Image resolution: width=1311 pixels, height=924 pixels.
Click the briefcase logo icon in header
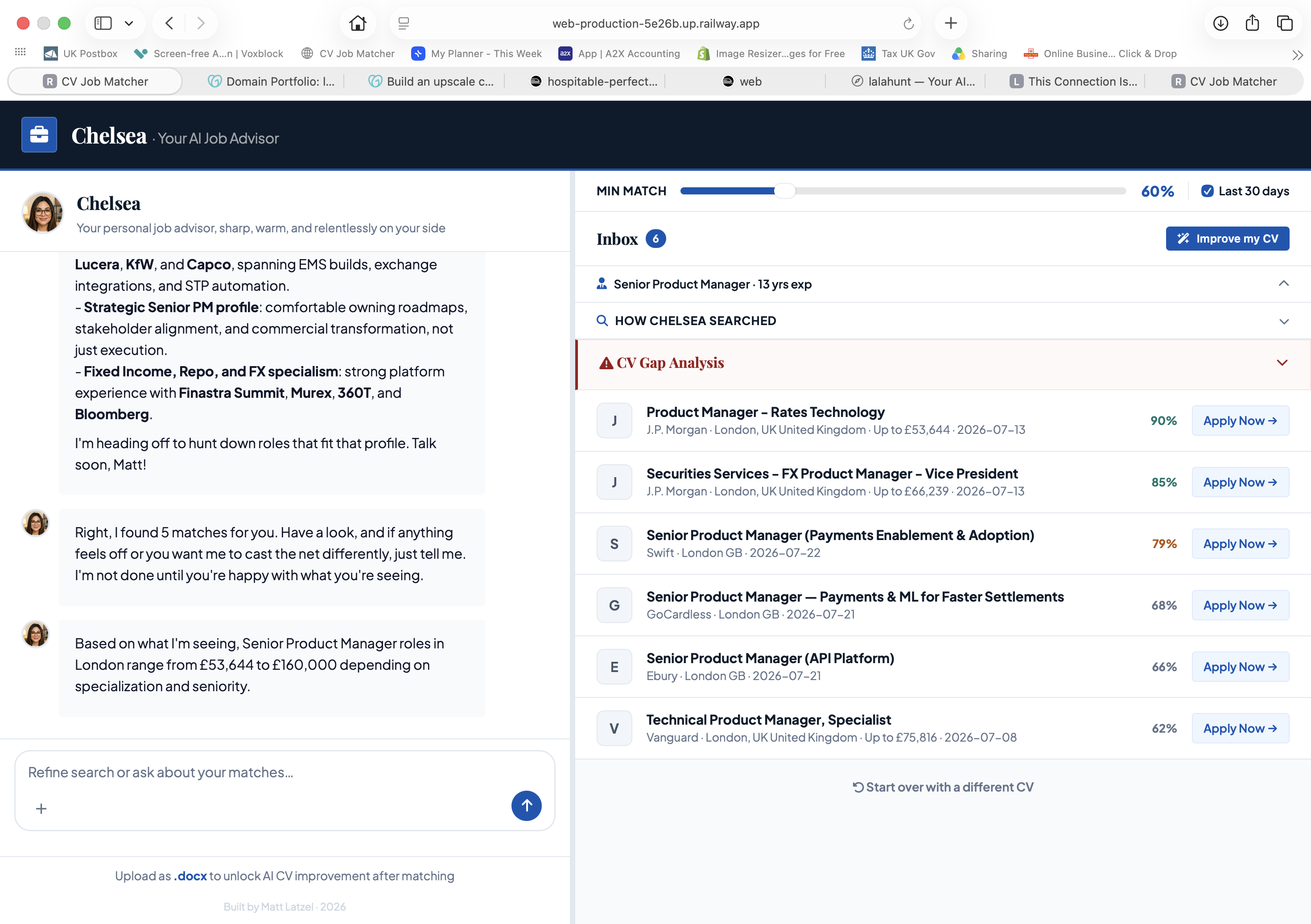coord(39,135)
